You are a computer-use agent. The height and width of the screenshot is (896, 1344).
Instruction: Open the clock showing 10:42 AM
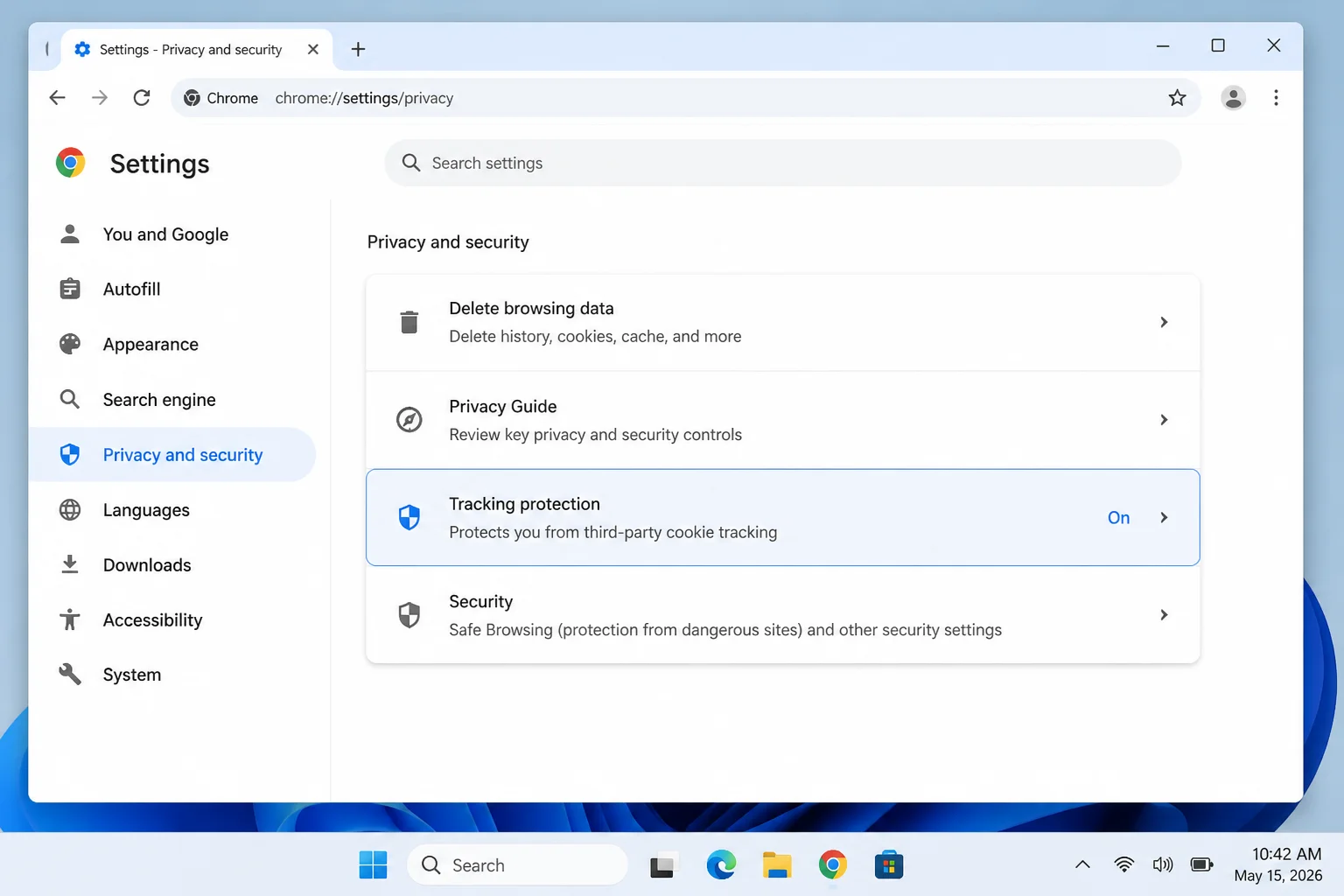point(1277,864)
